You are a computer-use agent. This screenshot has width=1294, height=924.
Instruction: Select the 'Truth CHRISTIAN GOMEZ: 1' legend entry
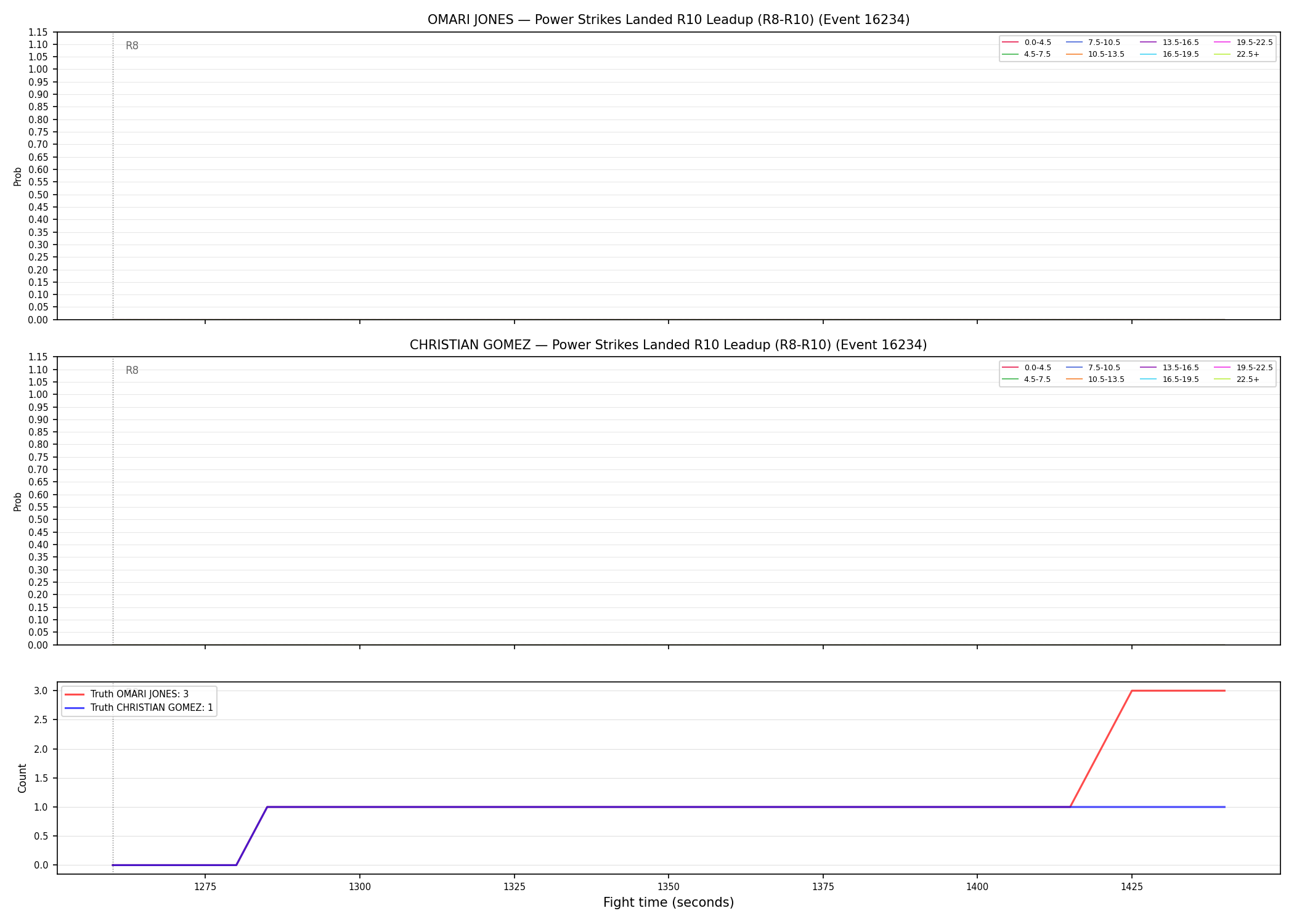tap(139, 708)
